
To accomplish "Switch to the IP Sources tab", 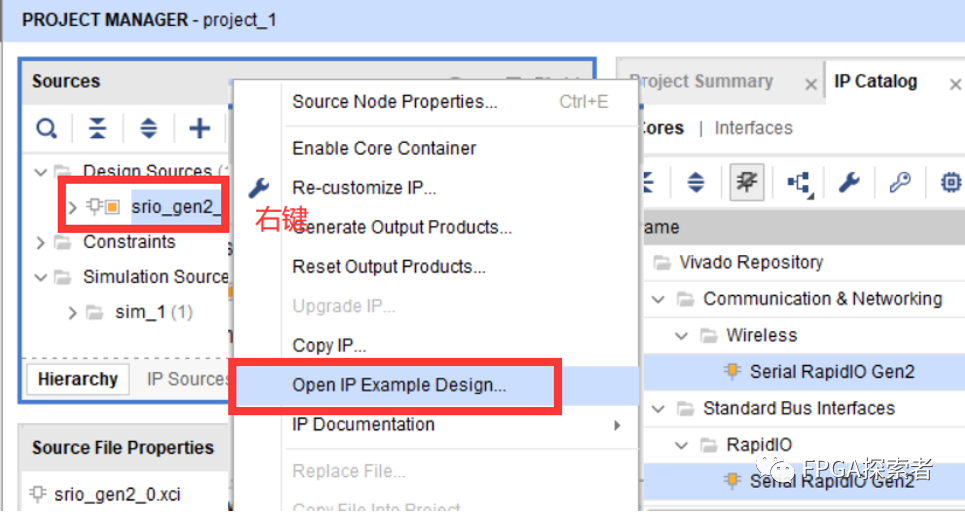I will tap(188, 379).
